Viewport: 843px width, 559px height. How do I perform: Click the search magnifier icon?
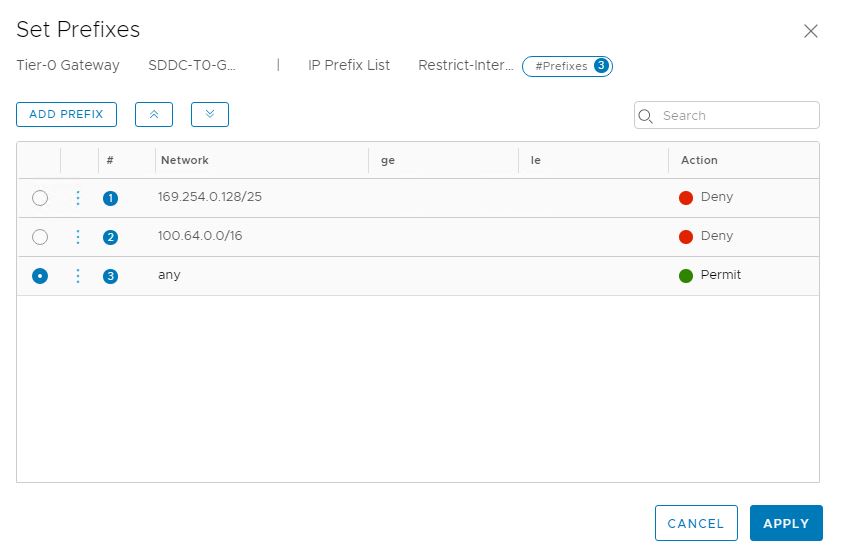[646, 116]
